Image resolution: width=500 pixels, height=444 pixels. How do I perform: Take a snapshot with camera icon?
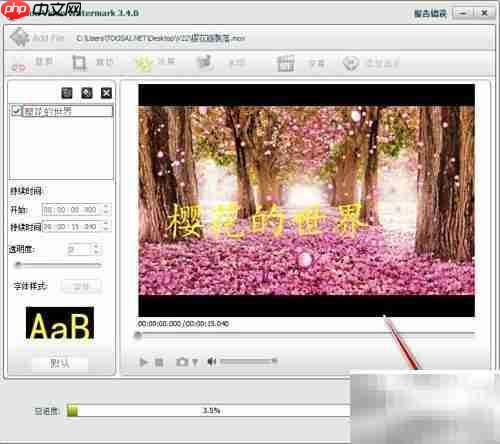point(182,362)
